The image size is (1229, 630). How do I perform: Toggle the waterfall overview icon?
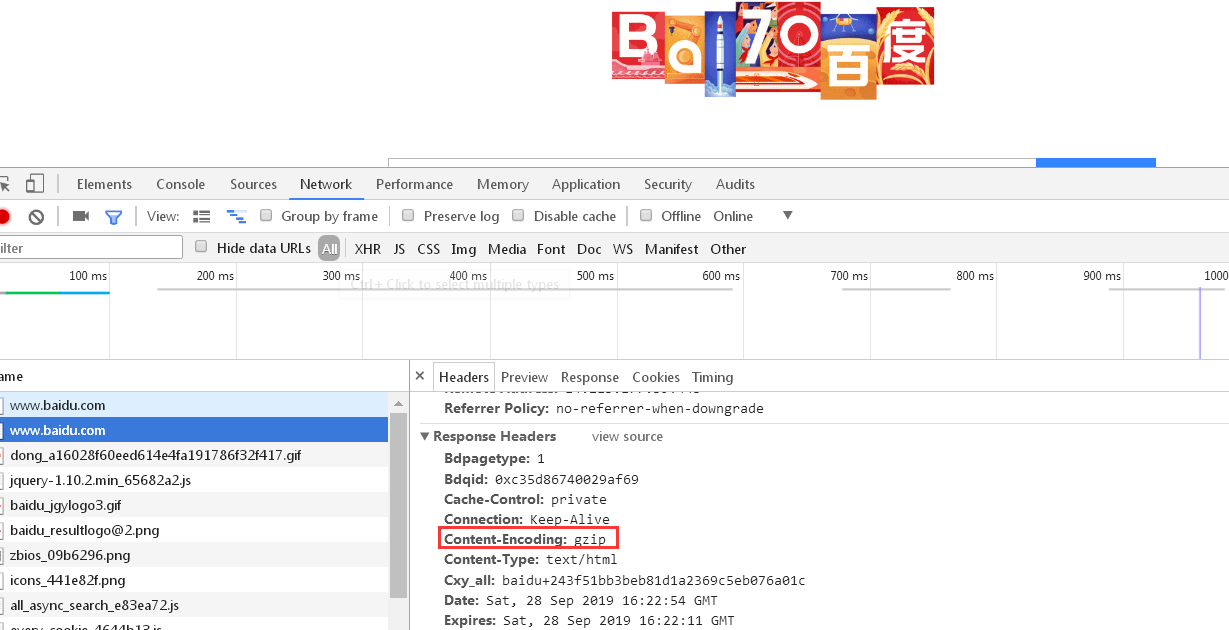click(x=236, y=216)
